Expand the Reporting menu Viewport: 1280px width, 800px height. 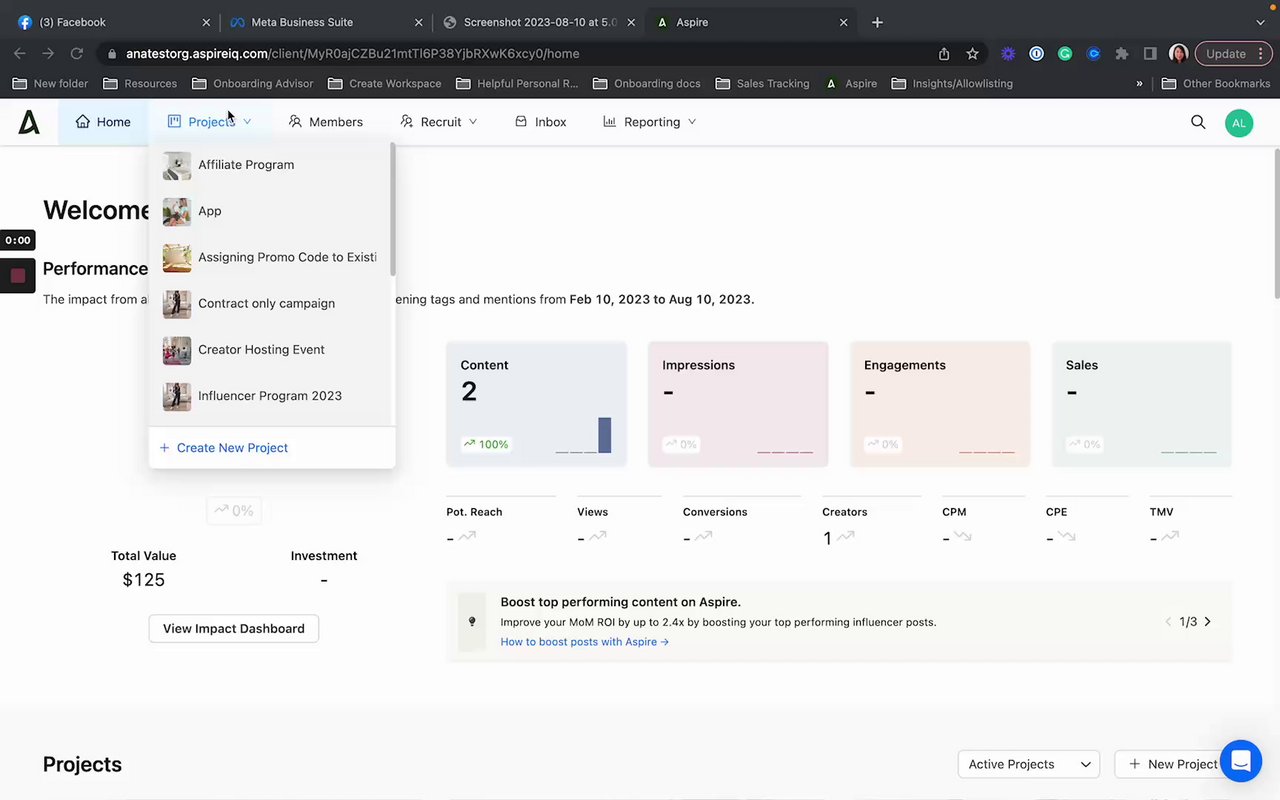[650, 122]
